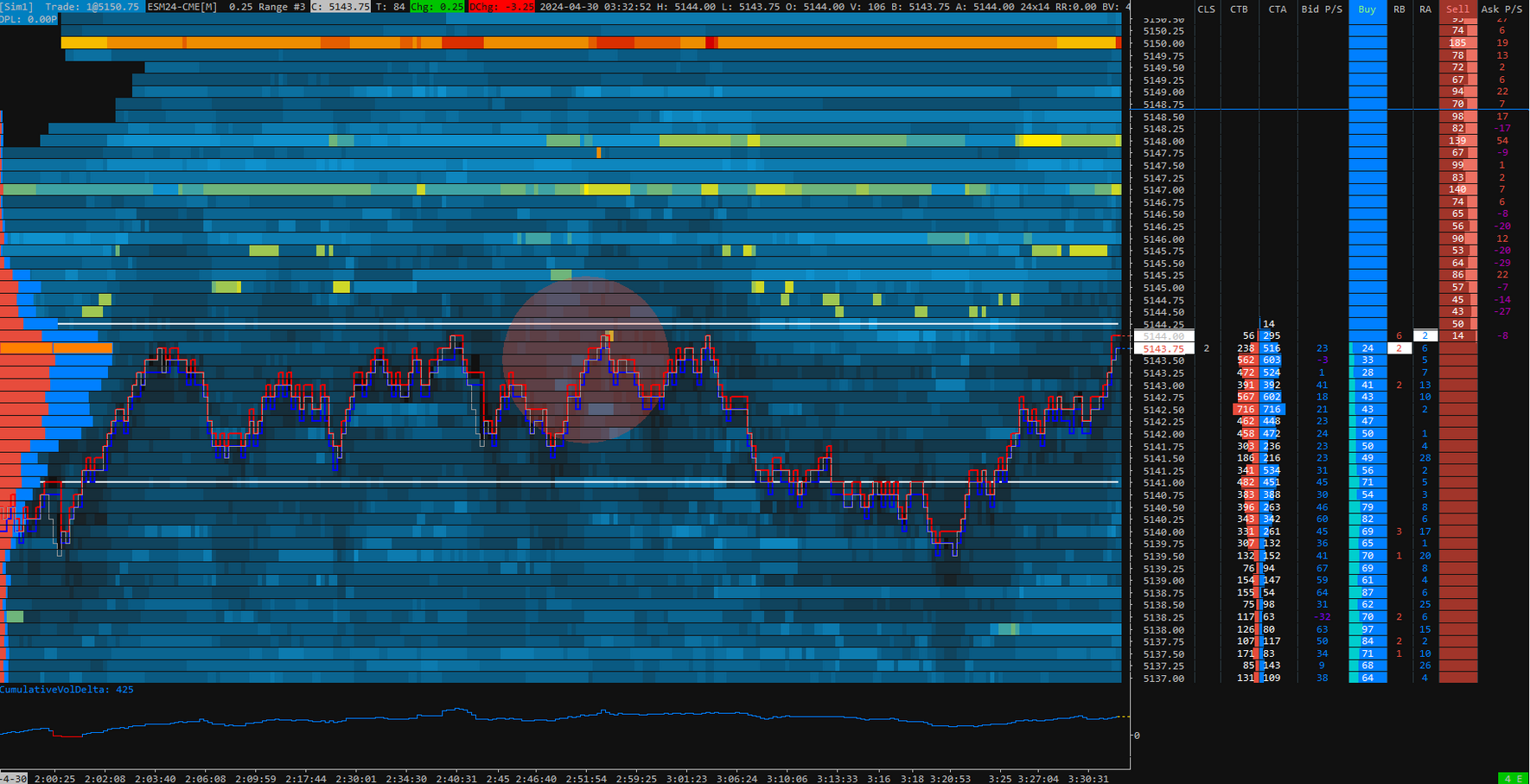Click the CumulativeVolDelta: 425 label
The image size is (1530, 784).
click(x=65, y=689)
